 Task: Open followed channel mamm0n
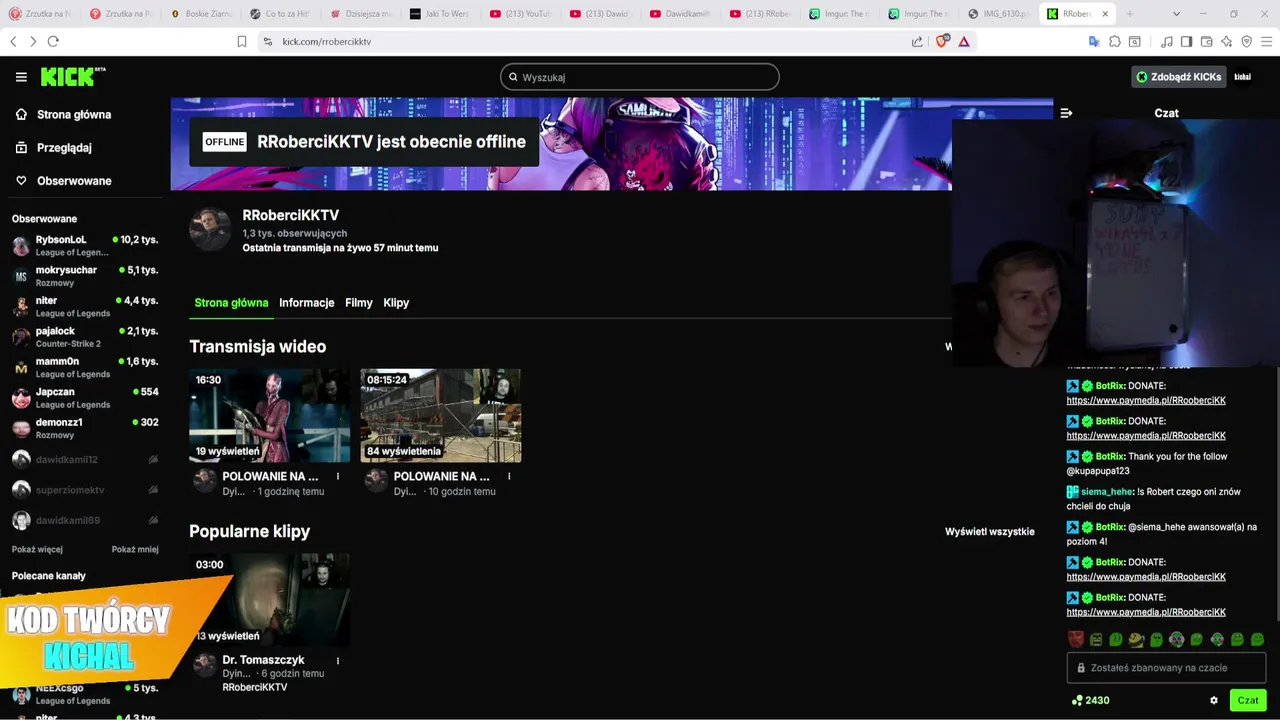85,367
